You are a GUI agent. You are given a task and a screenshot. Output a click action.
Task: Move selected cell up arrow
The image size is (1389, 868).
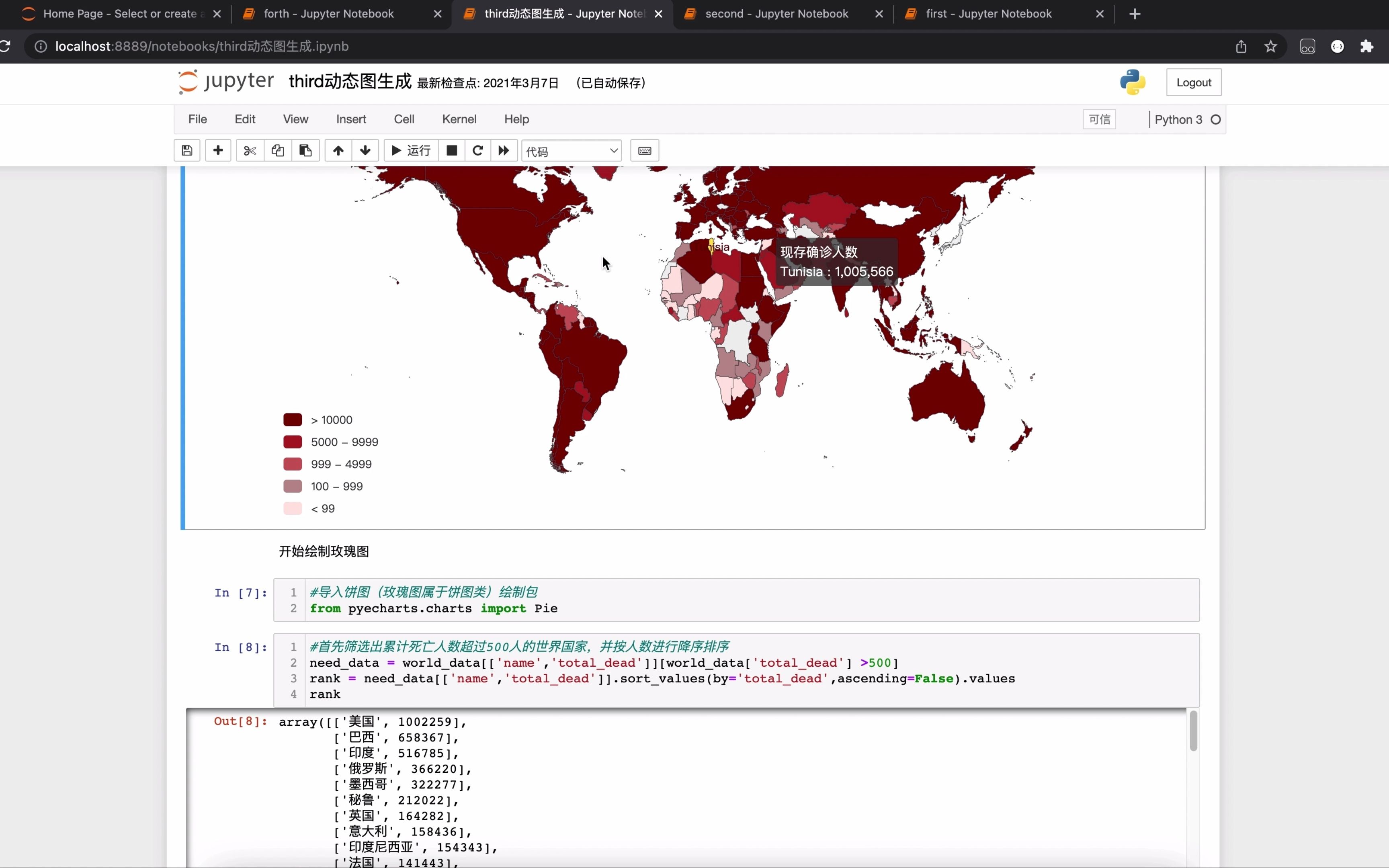tap(338, 150)
